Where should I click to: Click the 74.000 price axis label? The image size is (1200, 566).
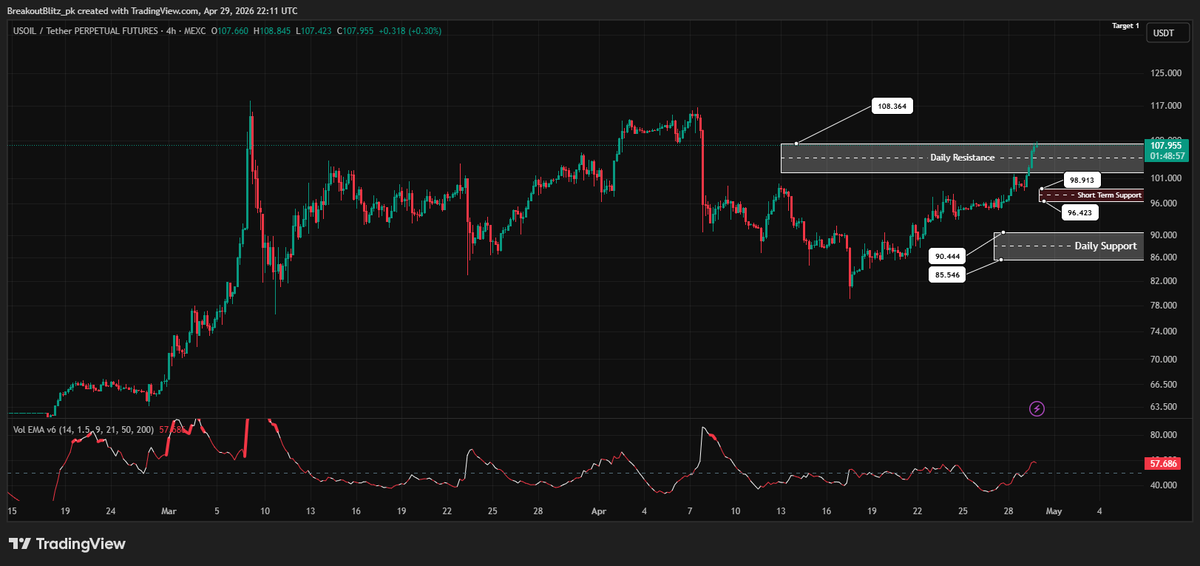(x=1164, y=330)
